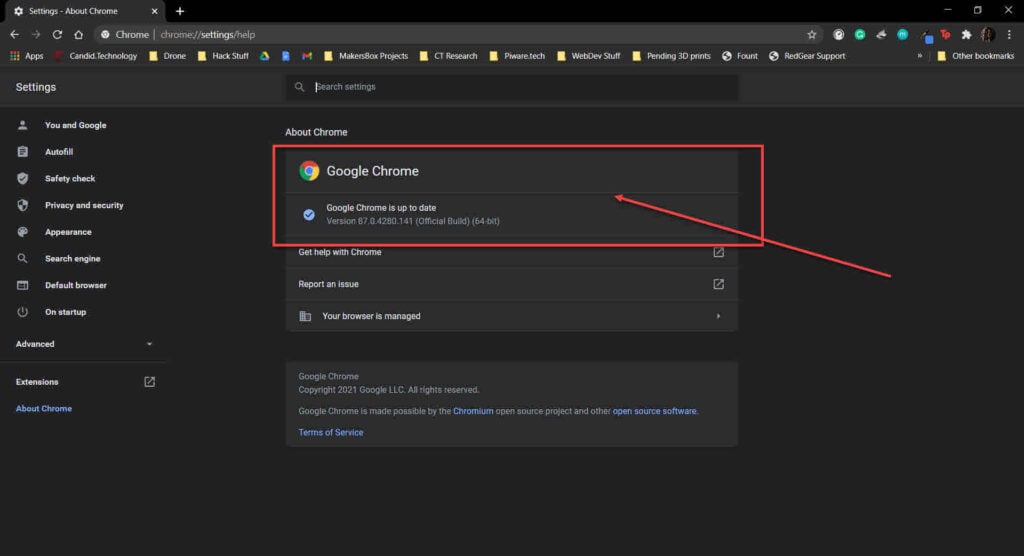Click the profile avatar in the toolbar

pyautogui.click(x=987, y=35)
